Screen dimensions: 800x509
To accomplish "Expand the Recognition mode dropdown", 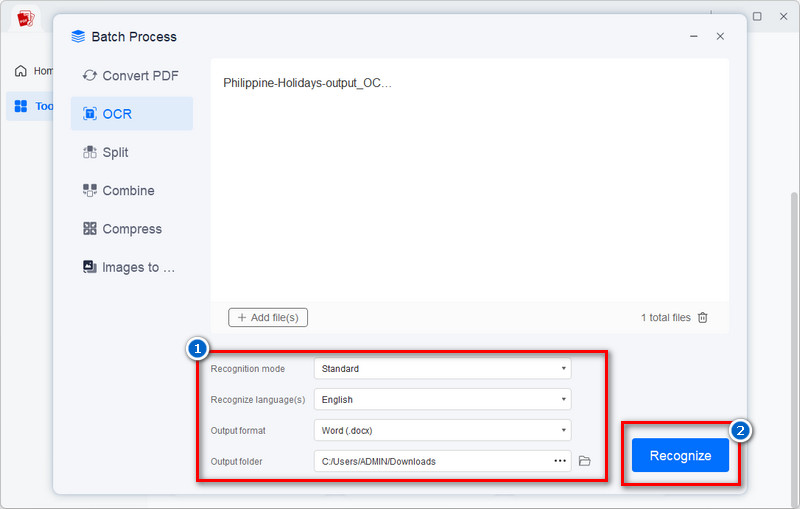I will [x=442, y=369].
